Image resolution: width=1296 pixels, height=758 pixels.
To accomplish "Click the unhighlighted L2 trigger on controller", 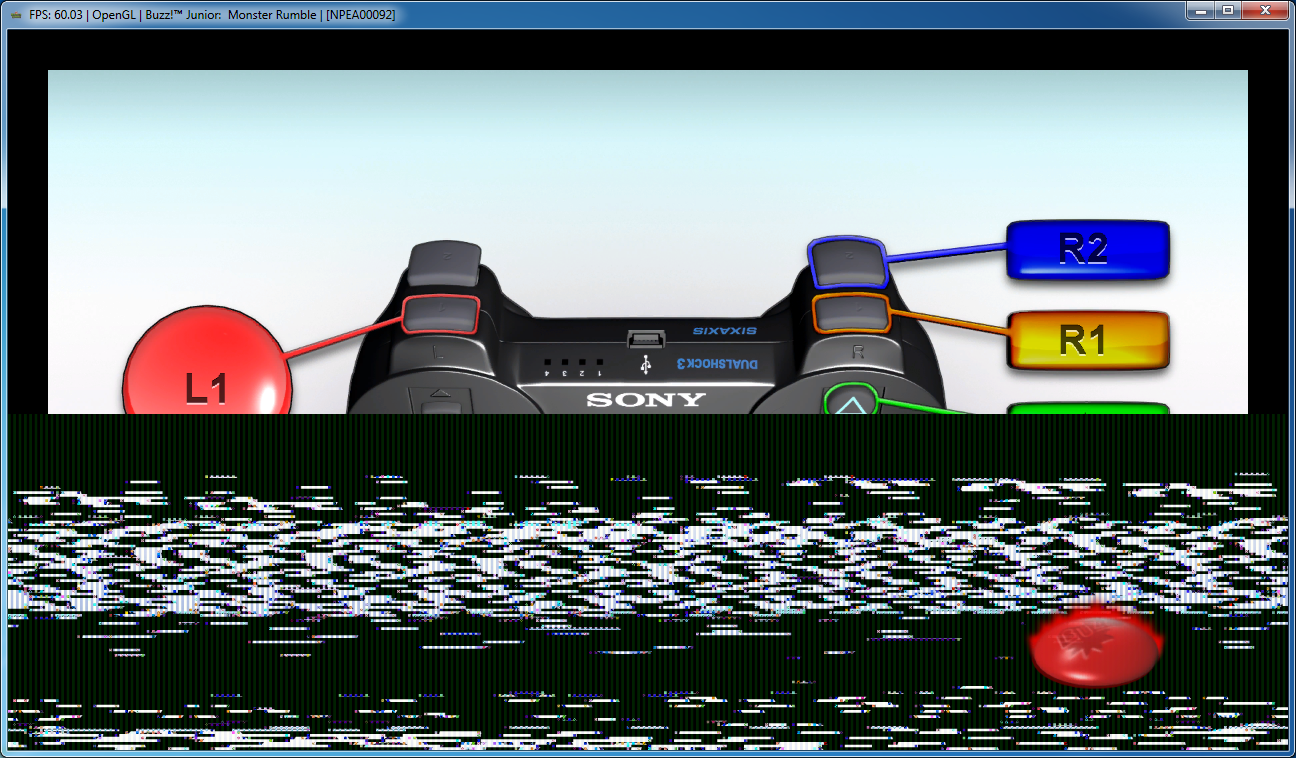I will pos(445,264).
